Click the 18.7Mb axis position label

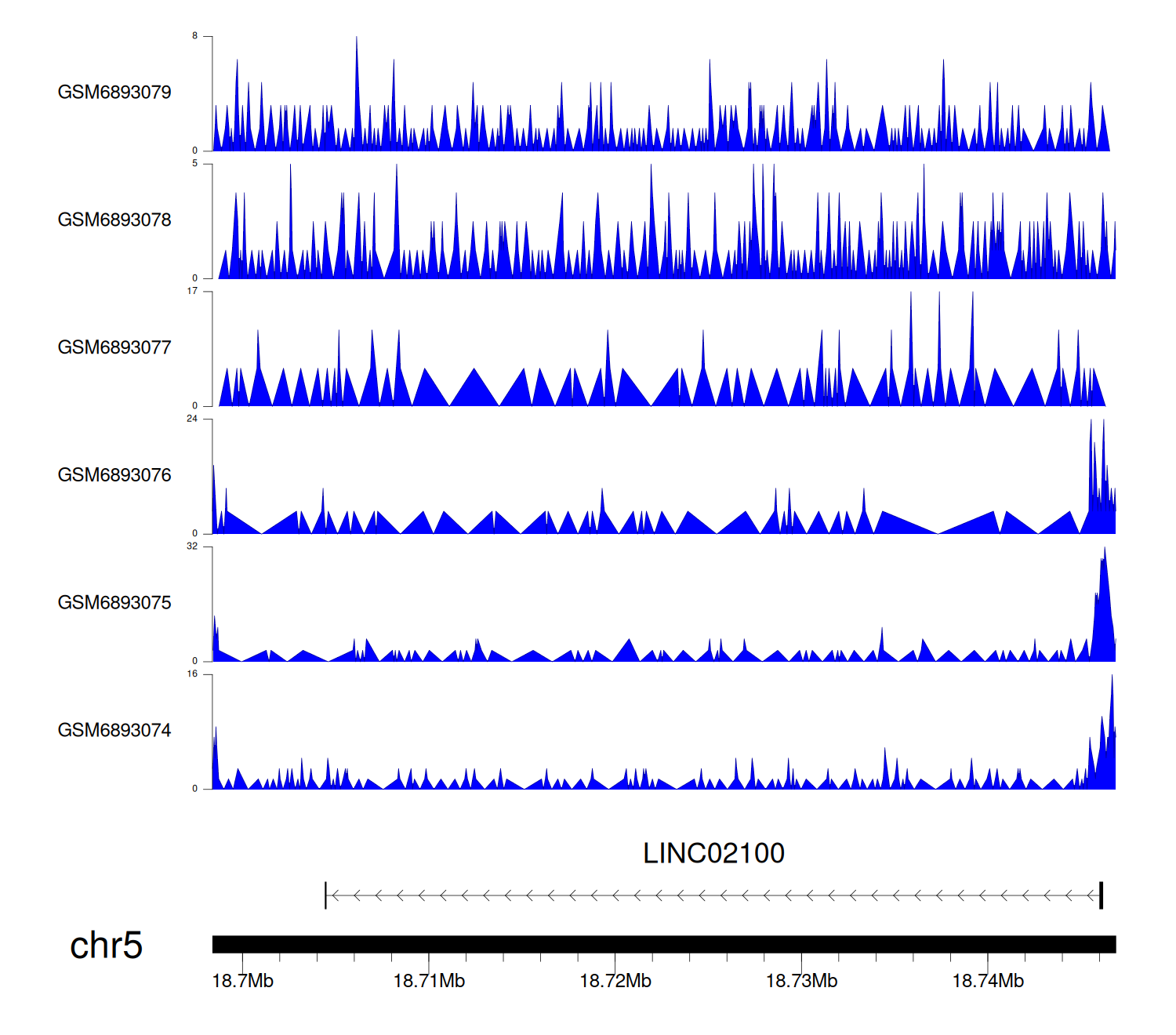pyautogui.click(x=243, y=981)
